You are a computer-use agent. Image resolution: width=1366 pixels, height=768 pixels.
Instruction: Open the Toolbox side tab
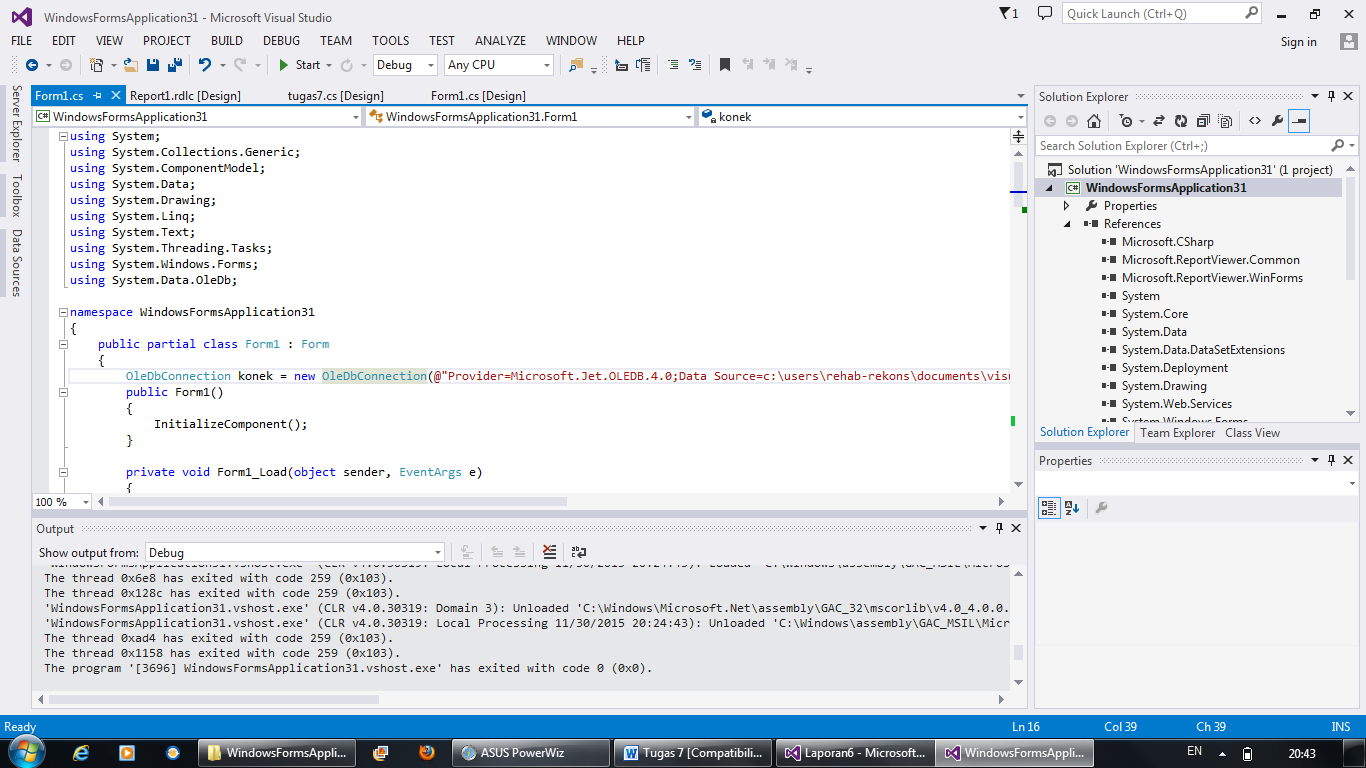16,196
